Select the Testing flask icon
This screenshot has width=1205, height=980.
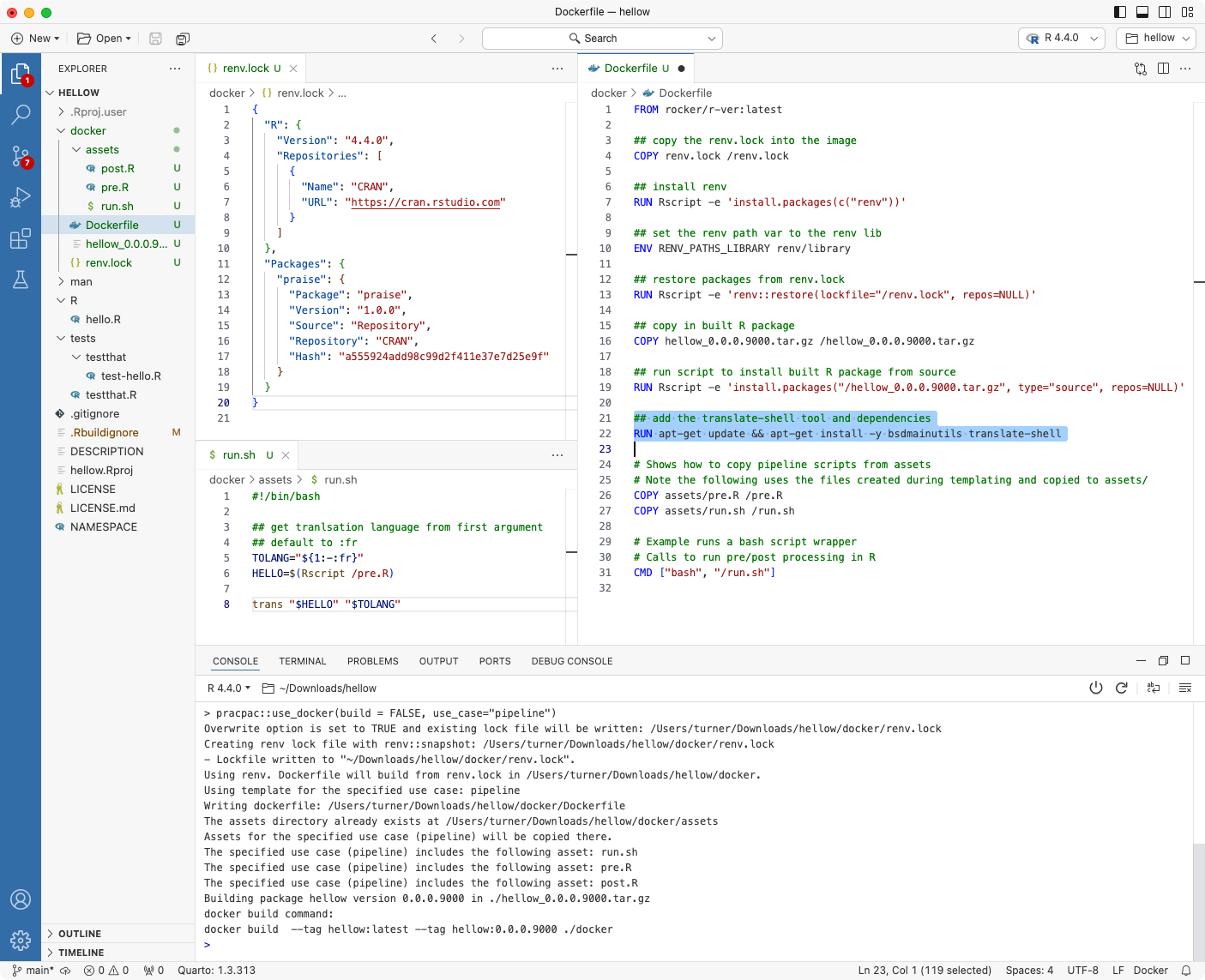[x=21, y=280]
